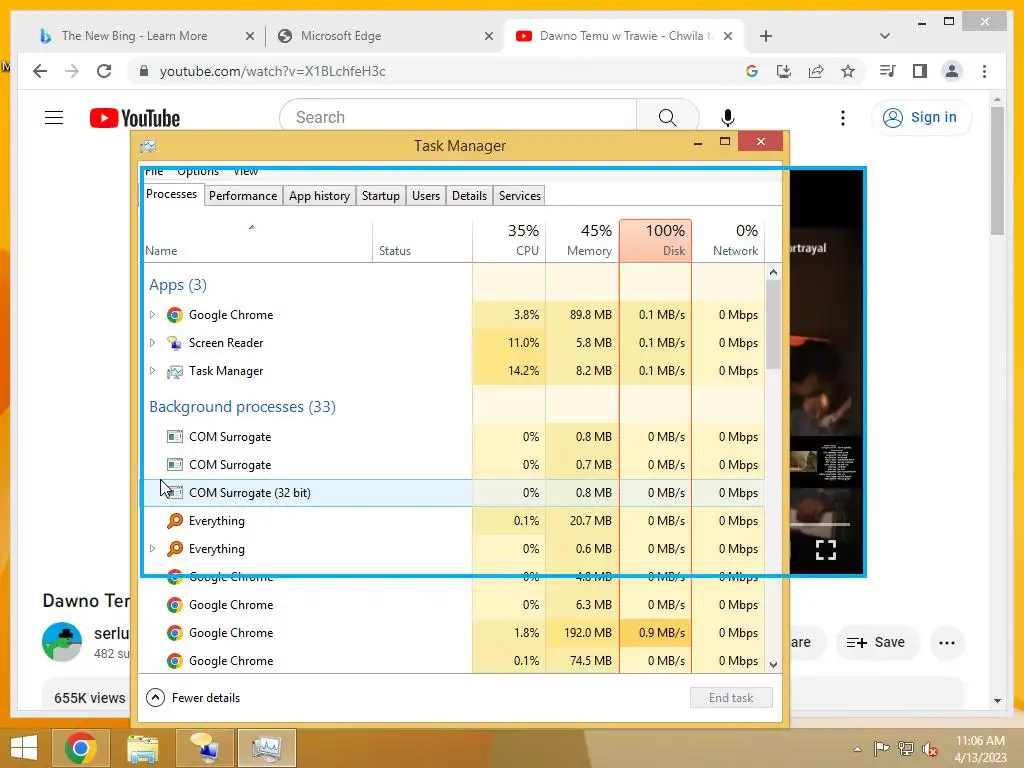Open Chrome tab search dropdown

click(885, 36)
